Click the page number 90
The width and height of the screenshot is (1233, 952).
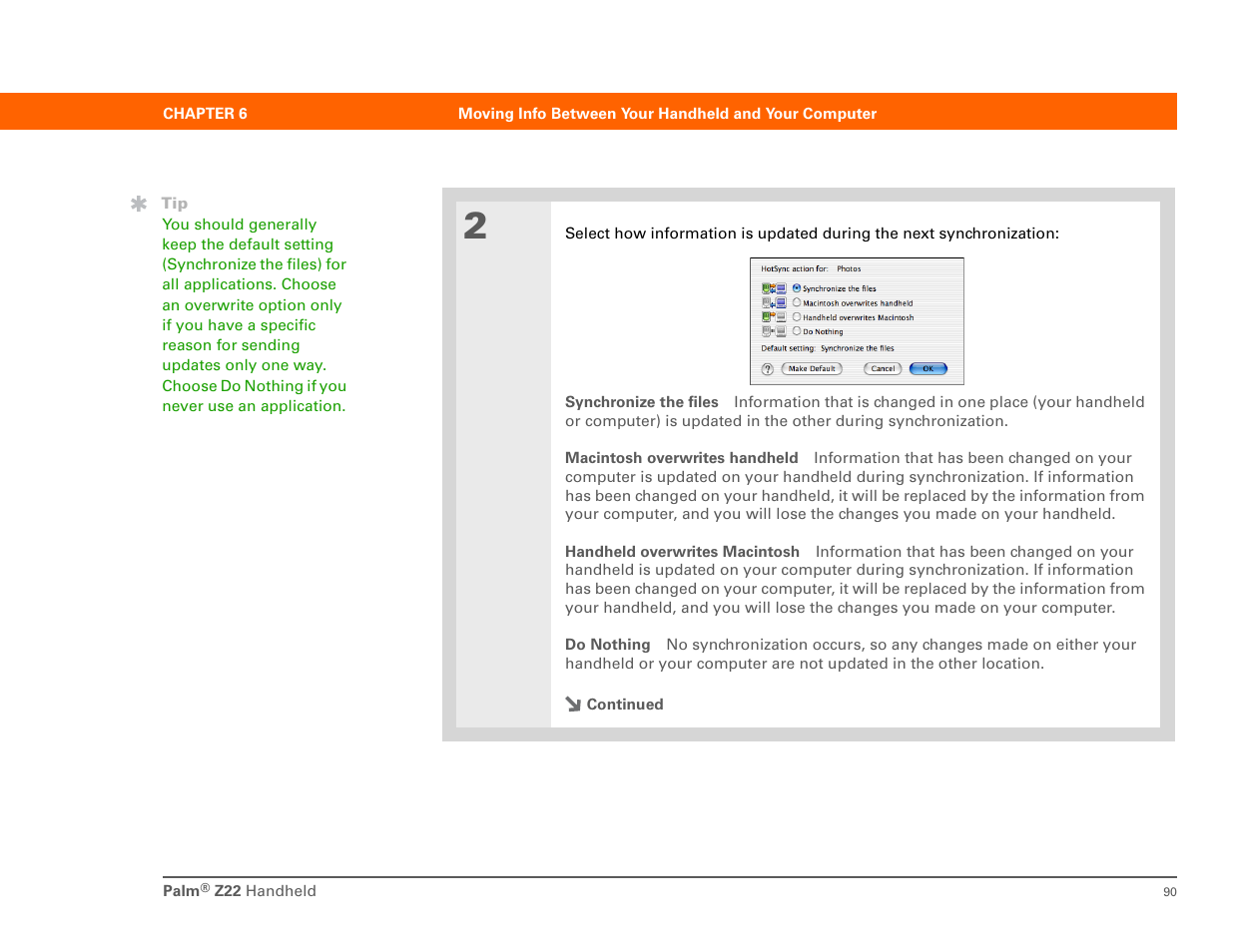1170,892
